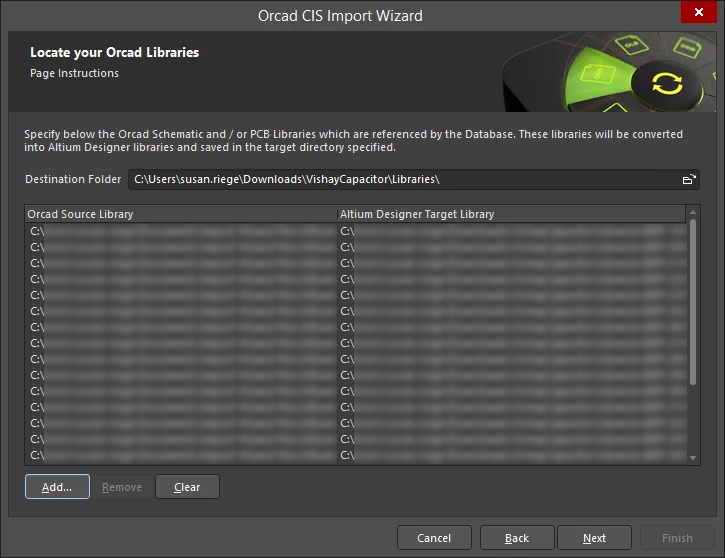Open the Destination Folder browse icon
The width and height of the screenshot is (725, 558).
click(689, 179)
